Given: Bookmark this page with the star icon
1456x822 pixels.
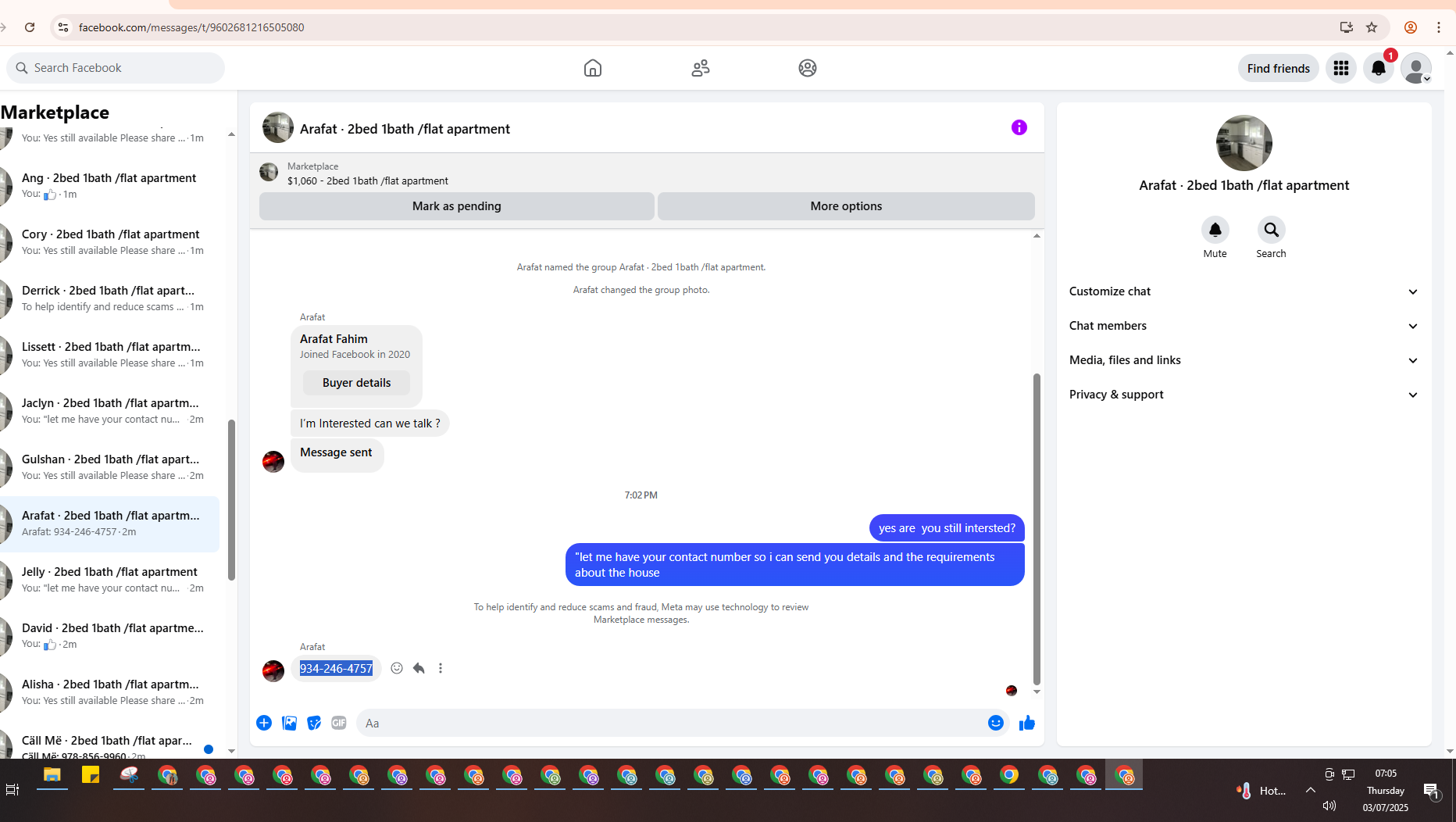Looking at the screenshot, I should 1372,27.
